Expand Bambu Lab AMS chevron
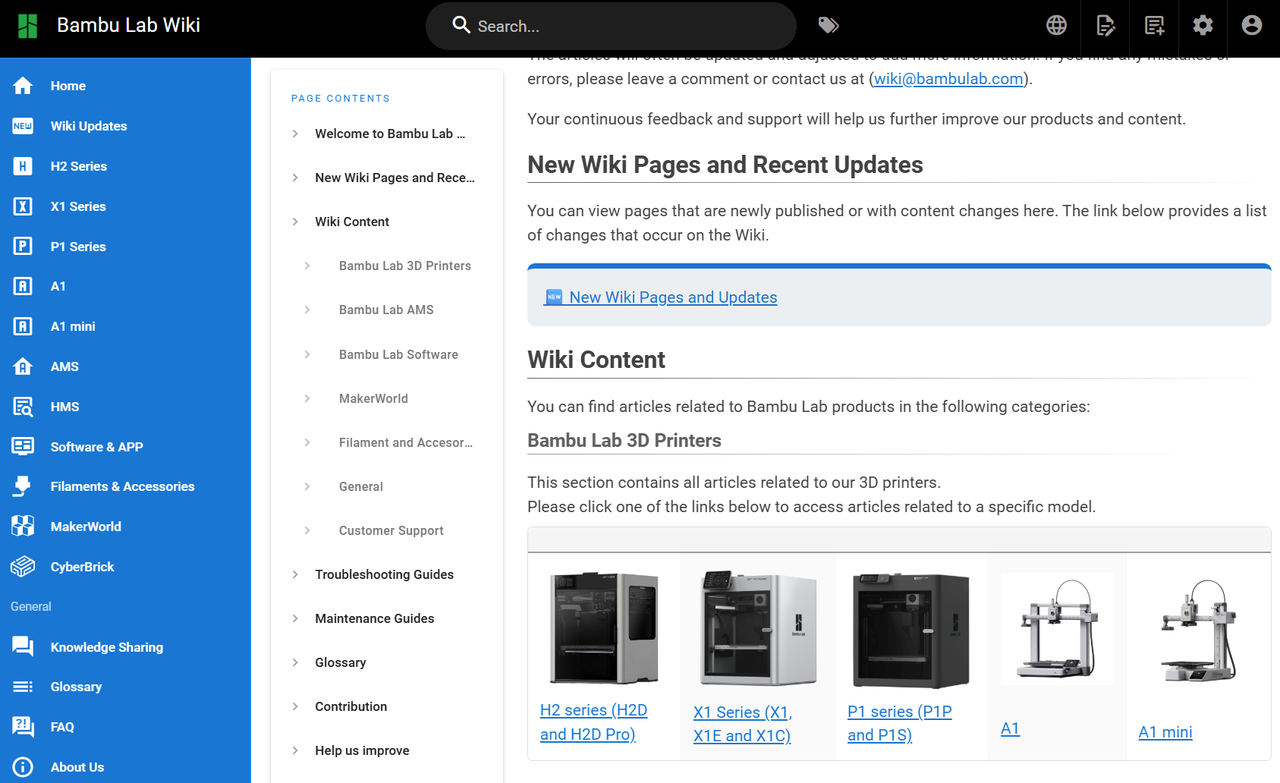1280x783 pixels. point(307,309)
